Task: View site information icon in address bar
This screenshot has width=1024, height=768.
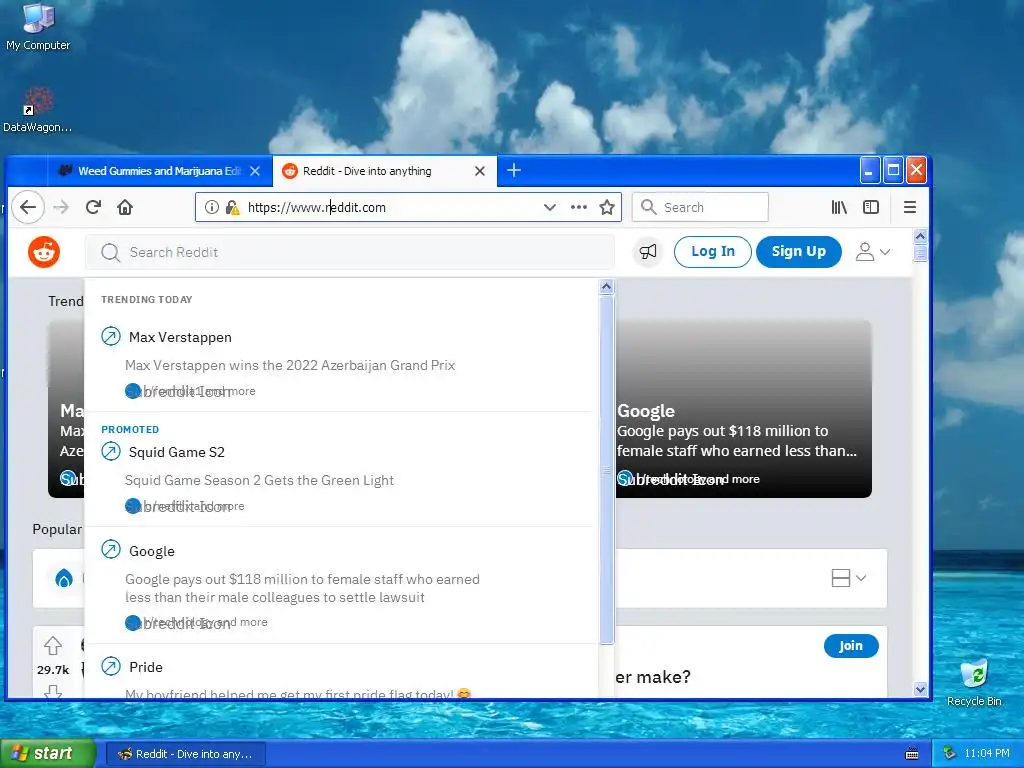Action: pos(212,207)
